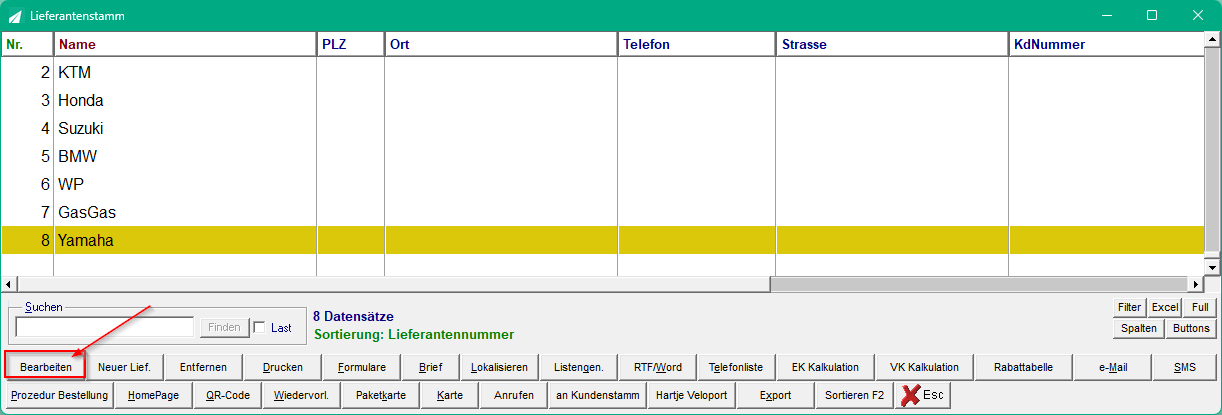Click the horizontal scrollbar thumb
This screenshot has height=415, width=1222.
point(394,284)
